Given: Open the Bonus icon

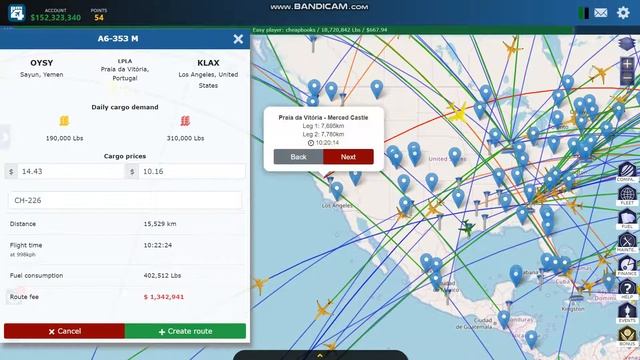Looking at the screenshot, I should click(627, 336).
